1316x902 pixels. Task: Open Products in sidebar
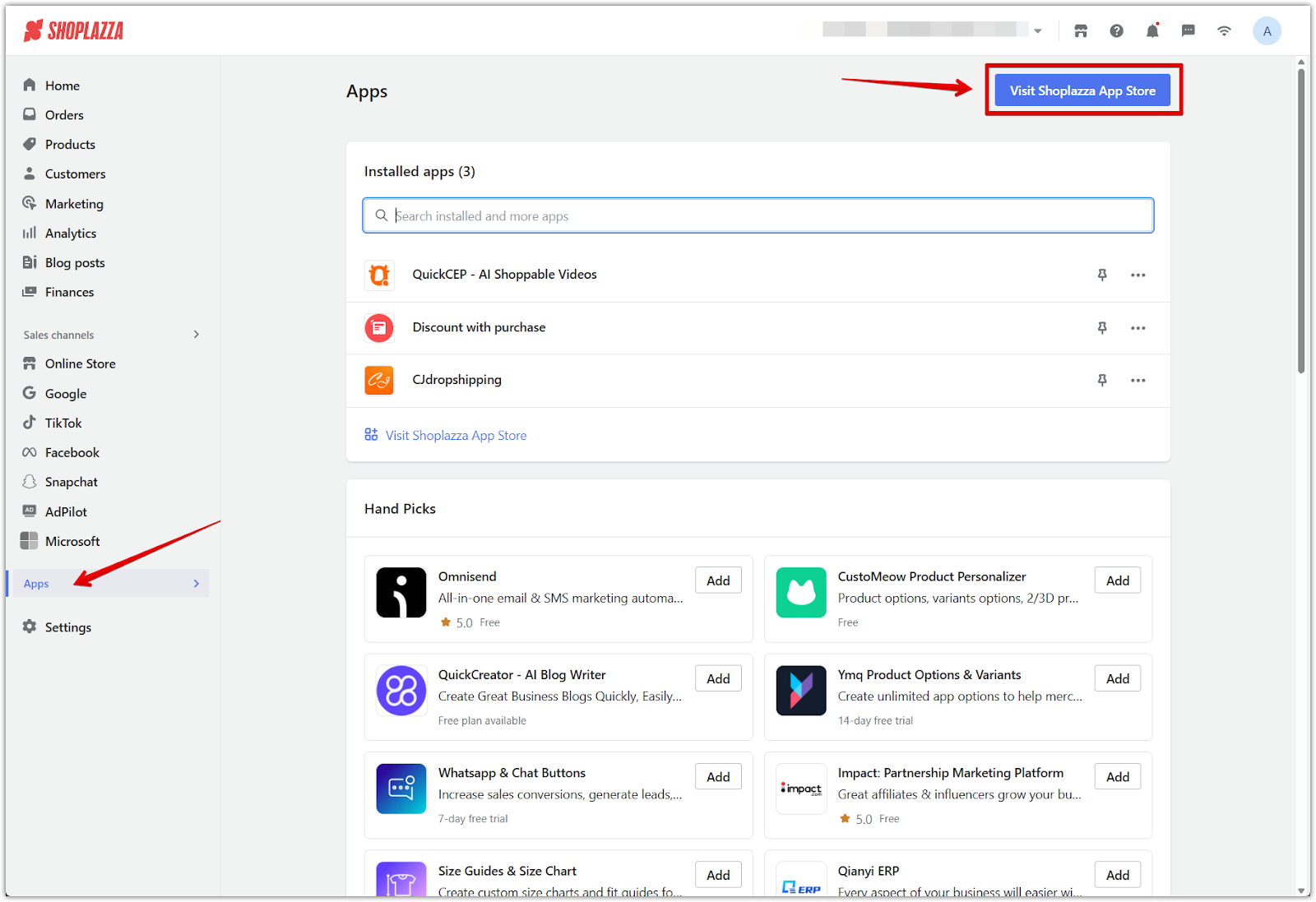70,145
